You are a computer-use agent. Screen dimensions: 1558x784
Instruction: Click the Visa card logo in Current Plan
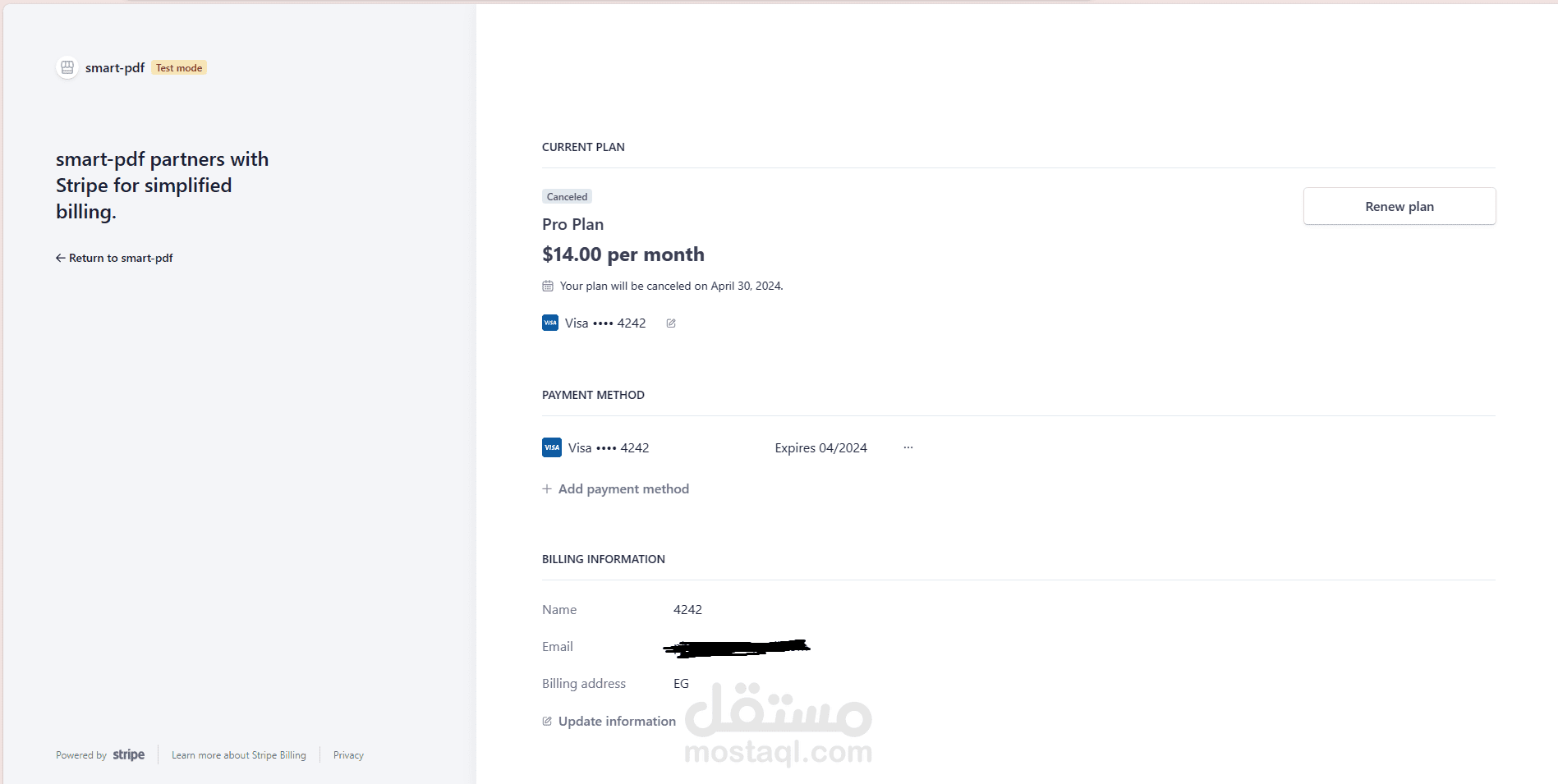tap(550, 323)
